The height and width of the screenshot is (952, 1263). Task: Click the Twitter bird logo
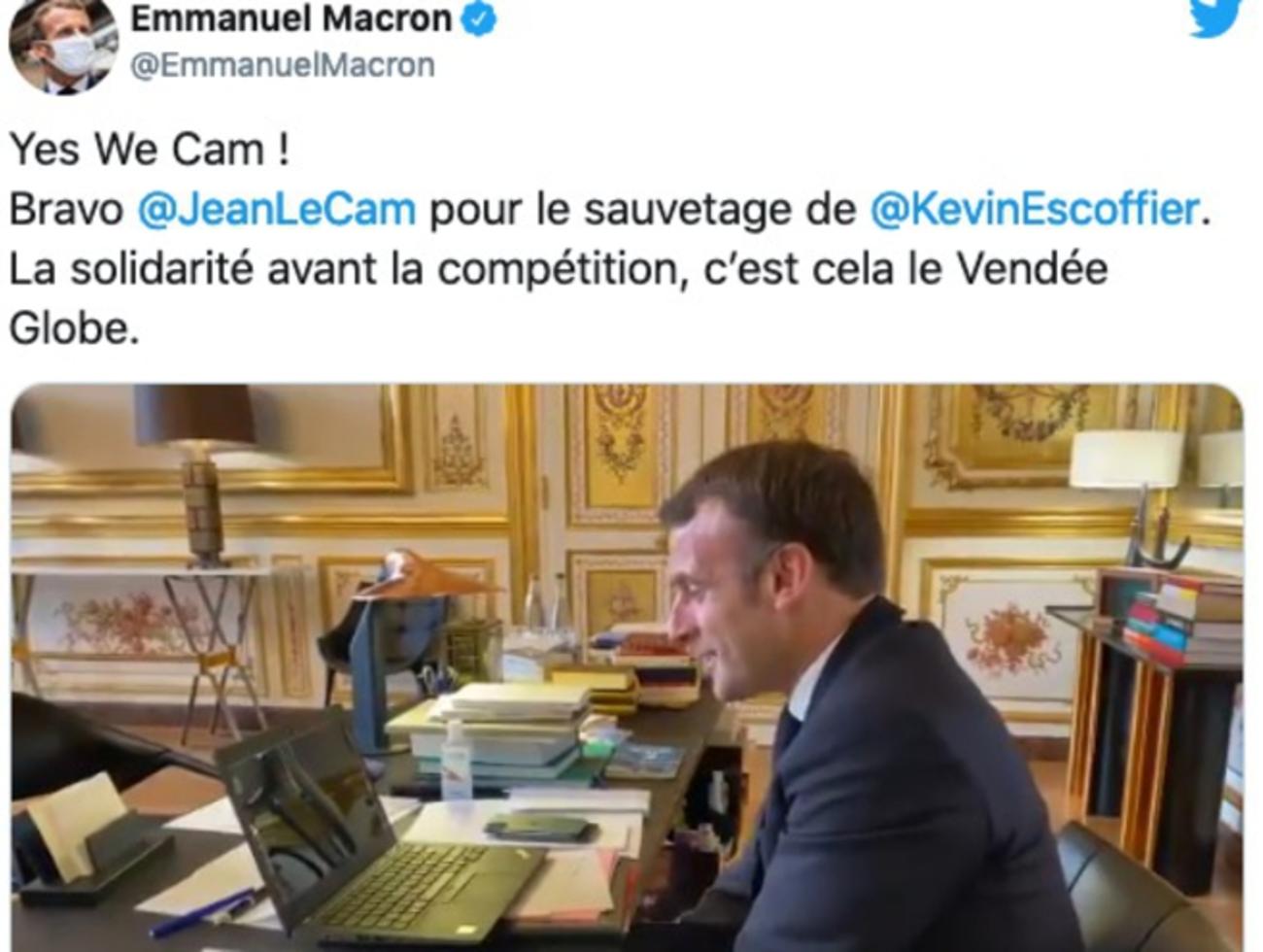coord(1216,17)
